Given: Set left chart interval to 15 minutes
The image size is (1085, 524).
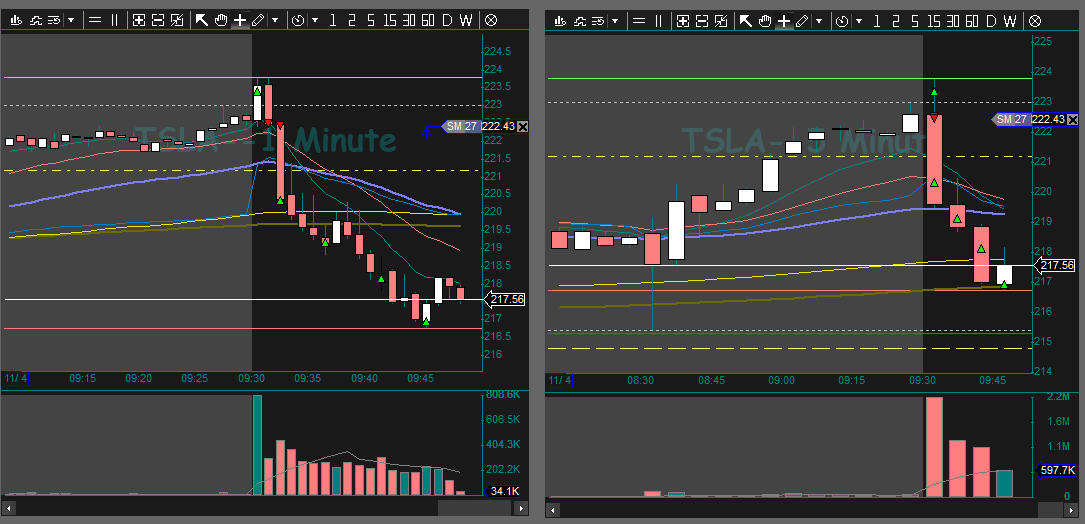Looking at the screenshot, I should [390, 20].
